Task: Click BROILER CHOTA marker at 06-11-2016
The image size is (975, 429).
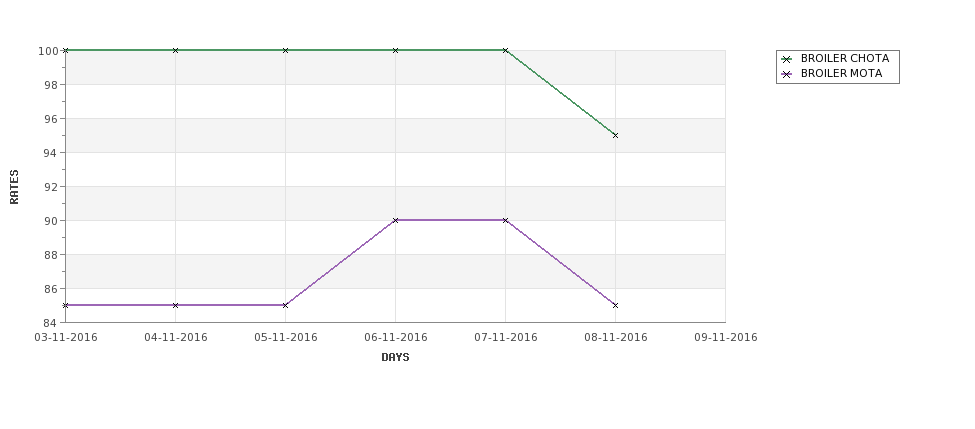Action: coord(395,50)
